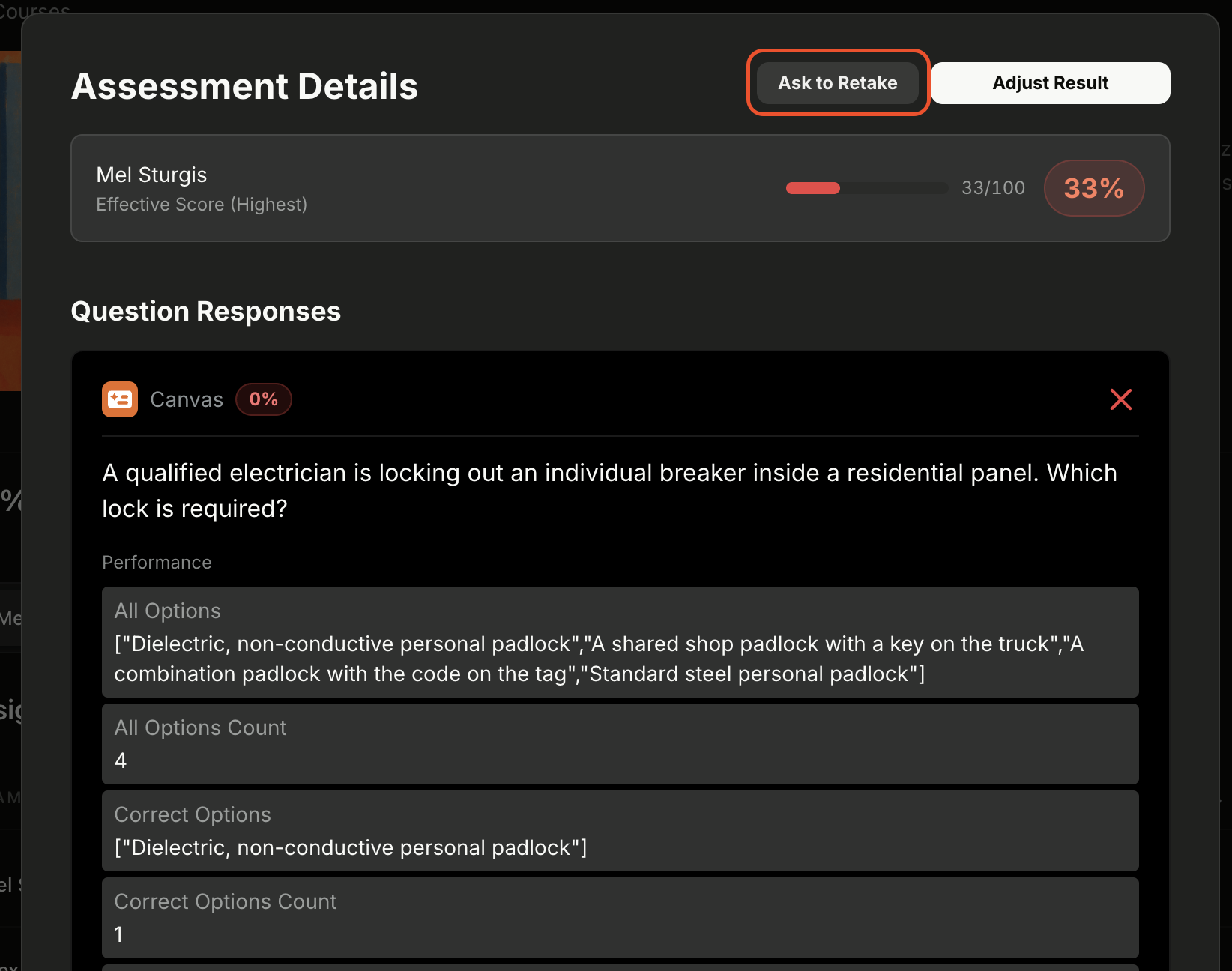Click the 33/100 score value
The height and width of the screenshot is (971, 1232).
(993, 188)
